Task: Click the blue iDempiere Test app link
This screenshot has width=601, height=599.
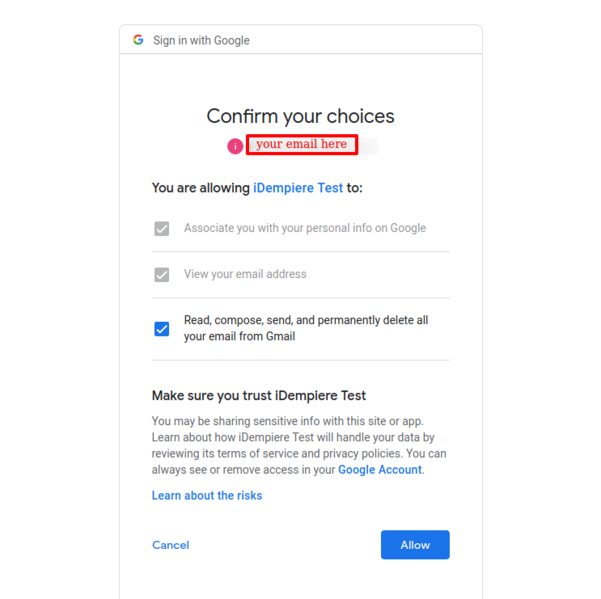Action: pyautogui.click(x=298, y=187)
